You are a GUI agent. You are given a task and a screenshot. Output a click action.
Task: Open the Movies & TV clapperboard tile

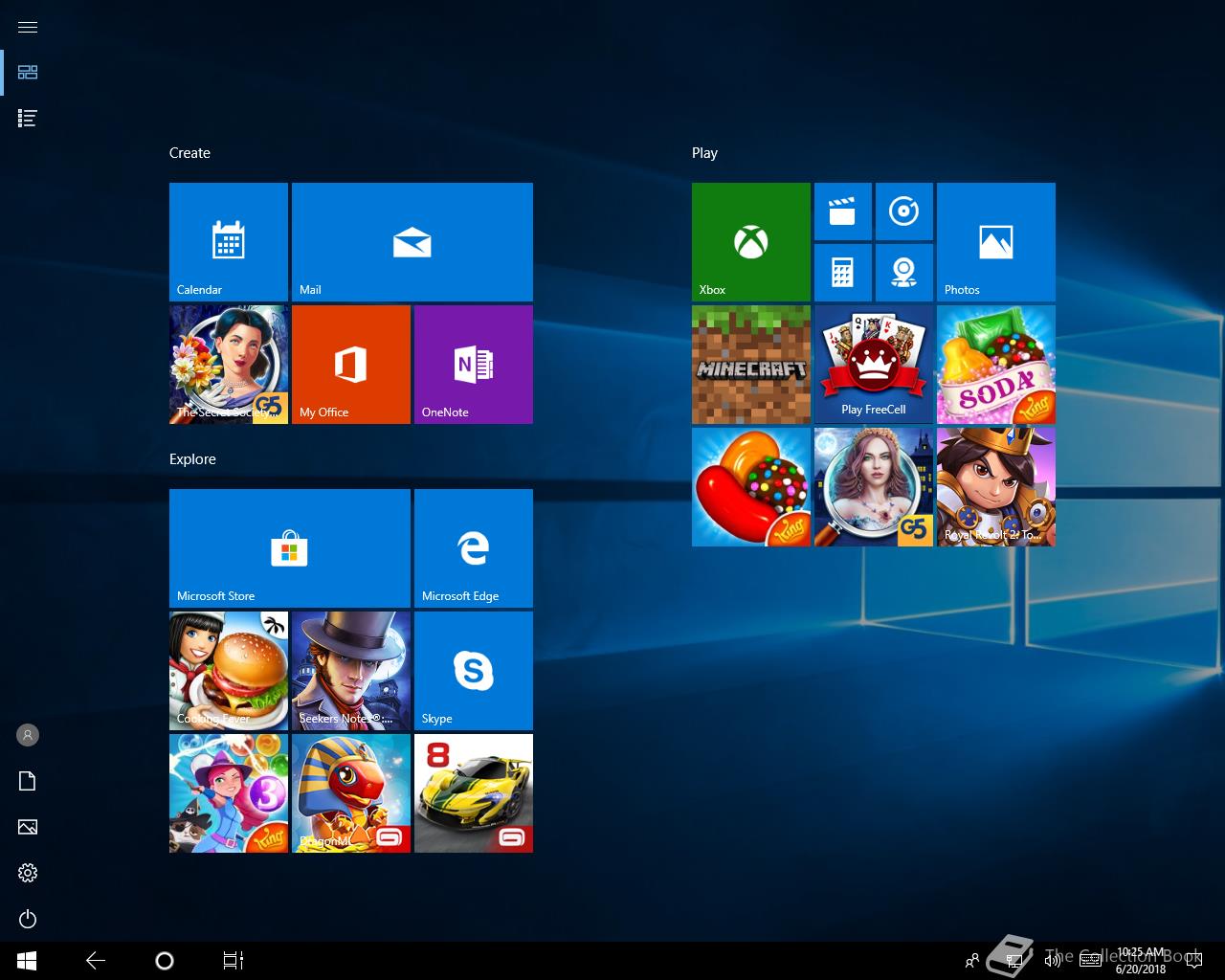pos(843,212)
